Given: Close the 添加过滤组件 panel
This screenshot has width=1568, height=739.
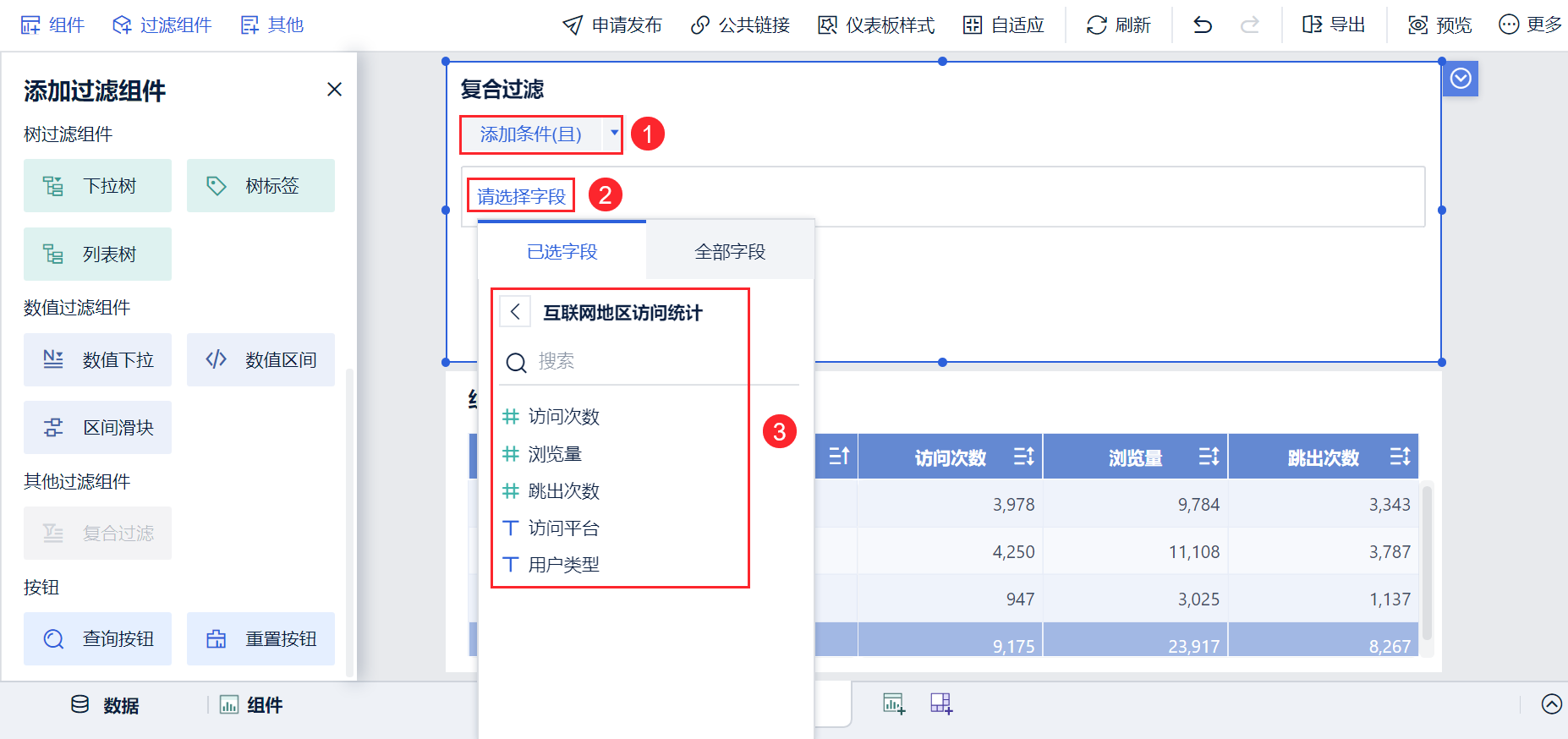Looking at the screenshot, I should click(335, 90).
